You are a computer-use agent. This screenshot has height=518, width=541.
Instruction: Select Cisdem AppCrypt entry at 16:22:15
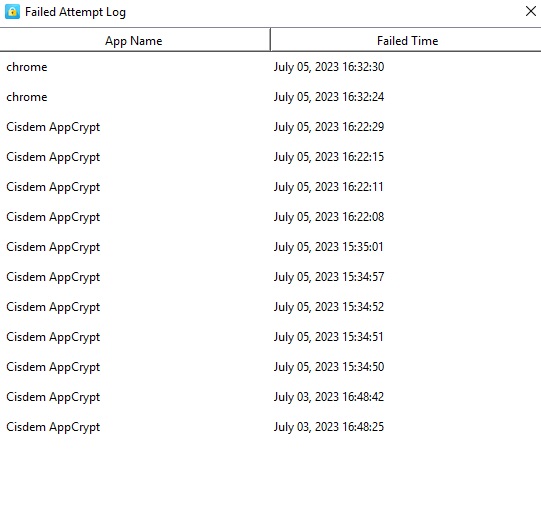tap(270, 157)
